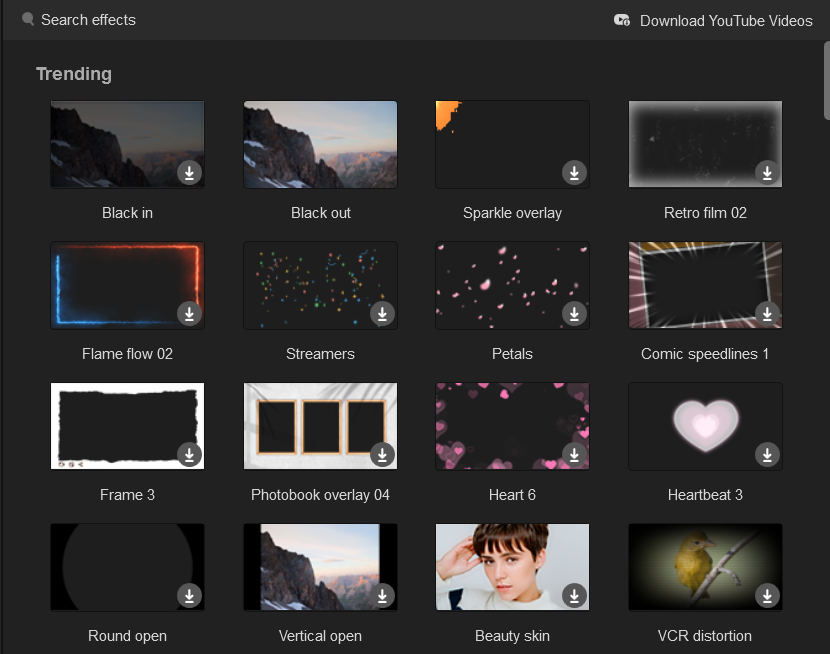Select the Comic speedlines 1 thumbnail
The width and height of the screenshot is (830, 654).
[x=705, y=285]
